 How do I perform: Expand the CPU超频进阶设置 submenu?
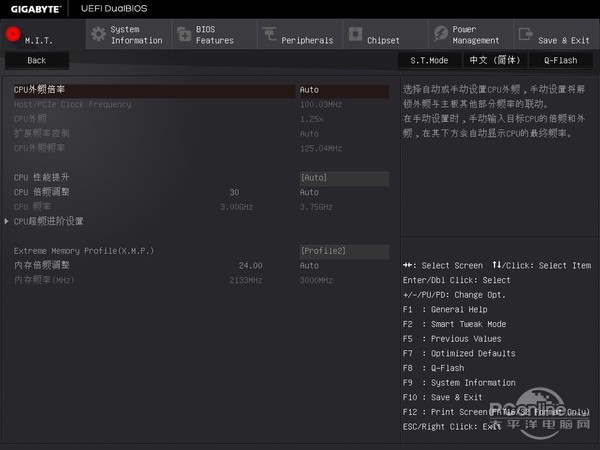pos(48,221)
